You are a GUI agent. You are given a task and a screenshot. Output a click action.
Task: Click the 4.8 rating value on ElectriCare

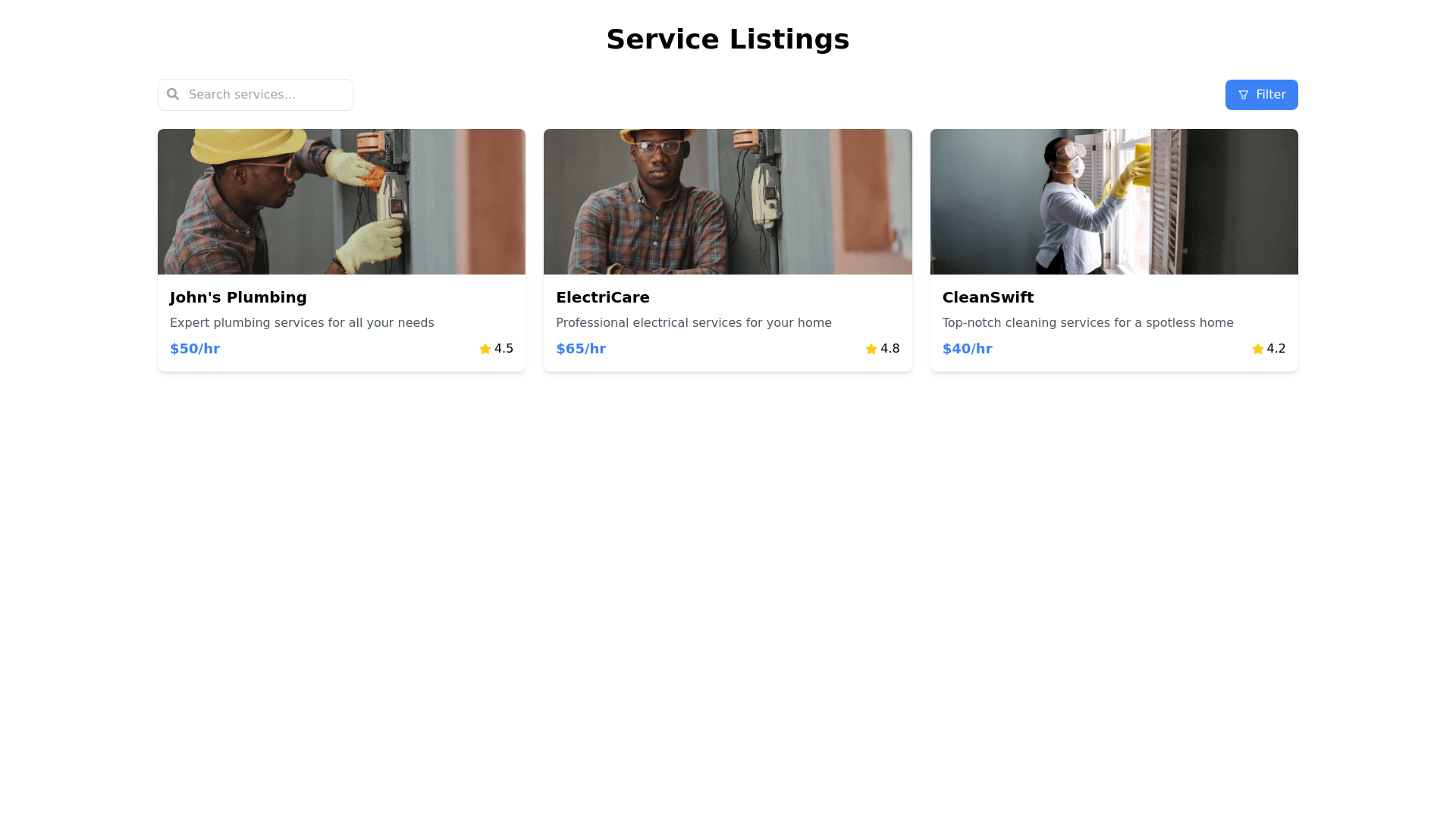[890, 349]
